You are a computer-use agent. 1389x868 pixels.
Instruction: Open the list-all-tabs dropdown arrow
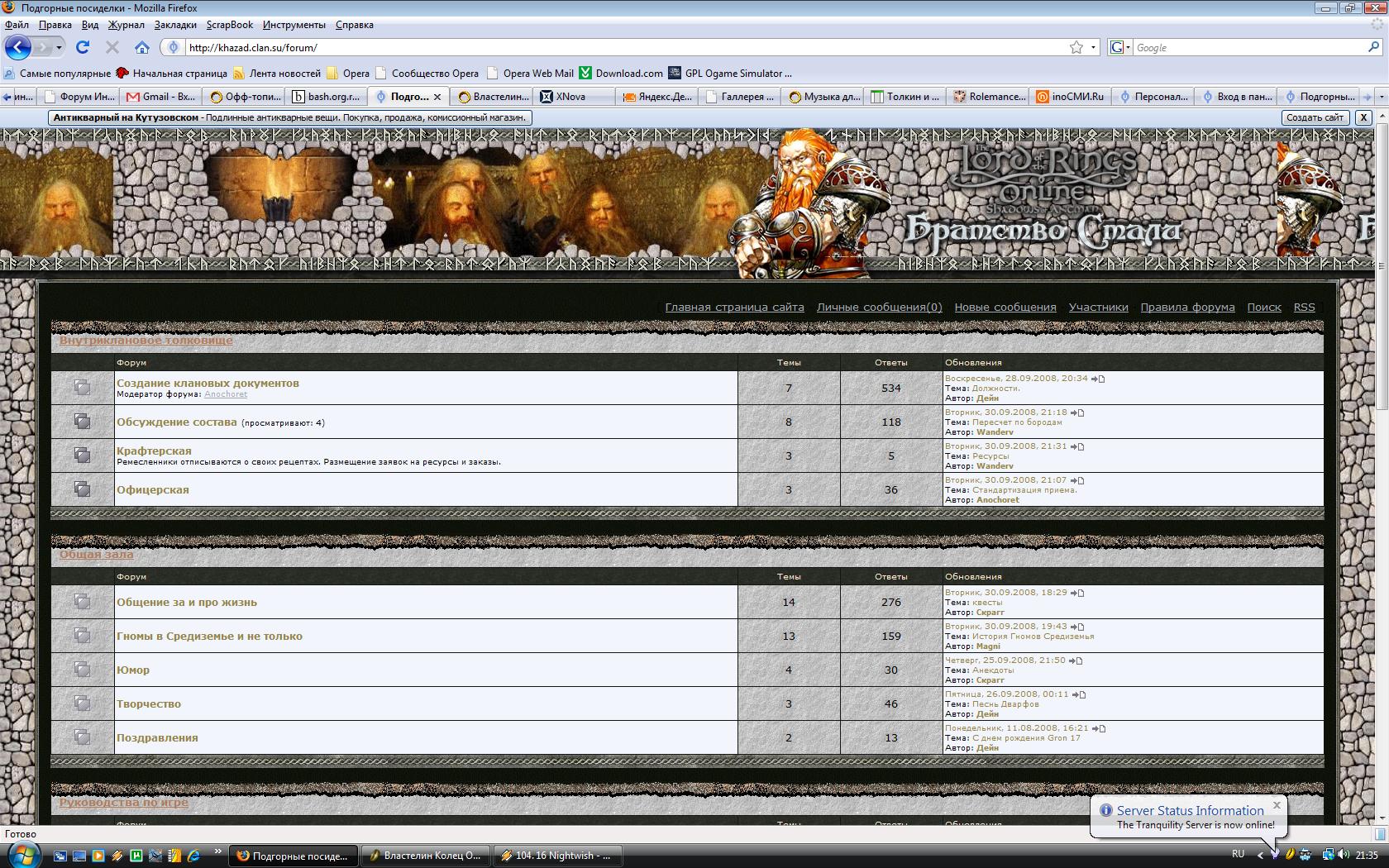click(x=1380, y=97)
